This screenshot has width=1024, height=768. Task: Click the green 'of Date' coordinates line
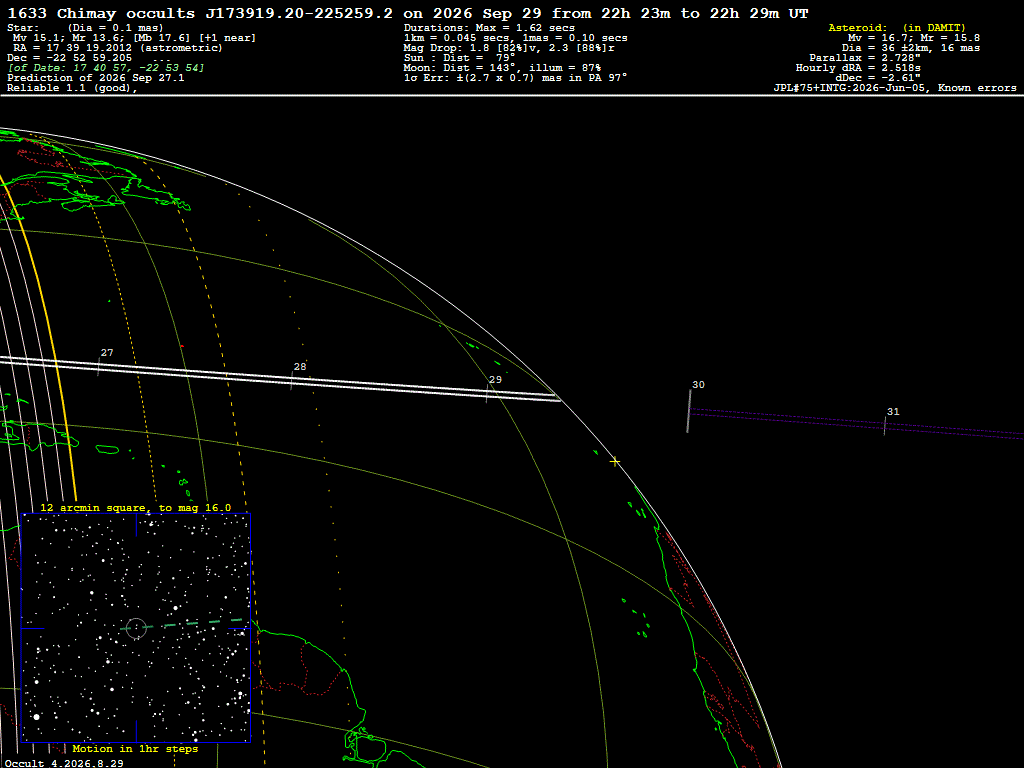click(x=106, y=67)
